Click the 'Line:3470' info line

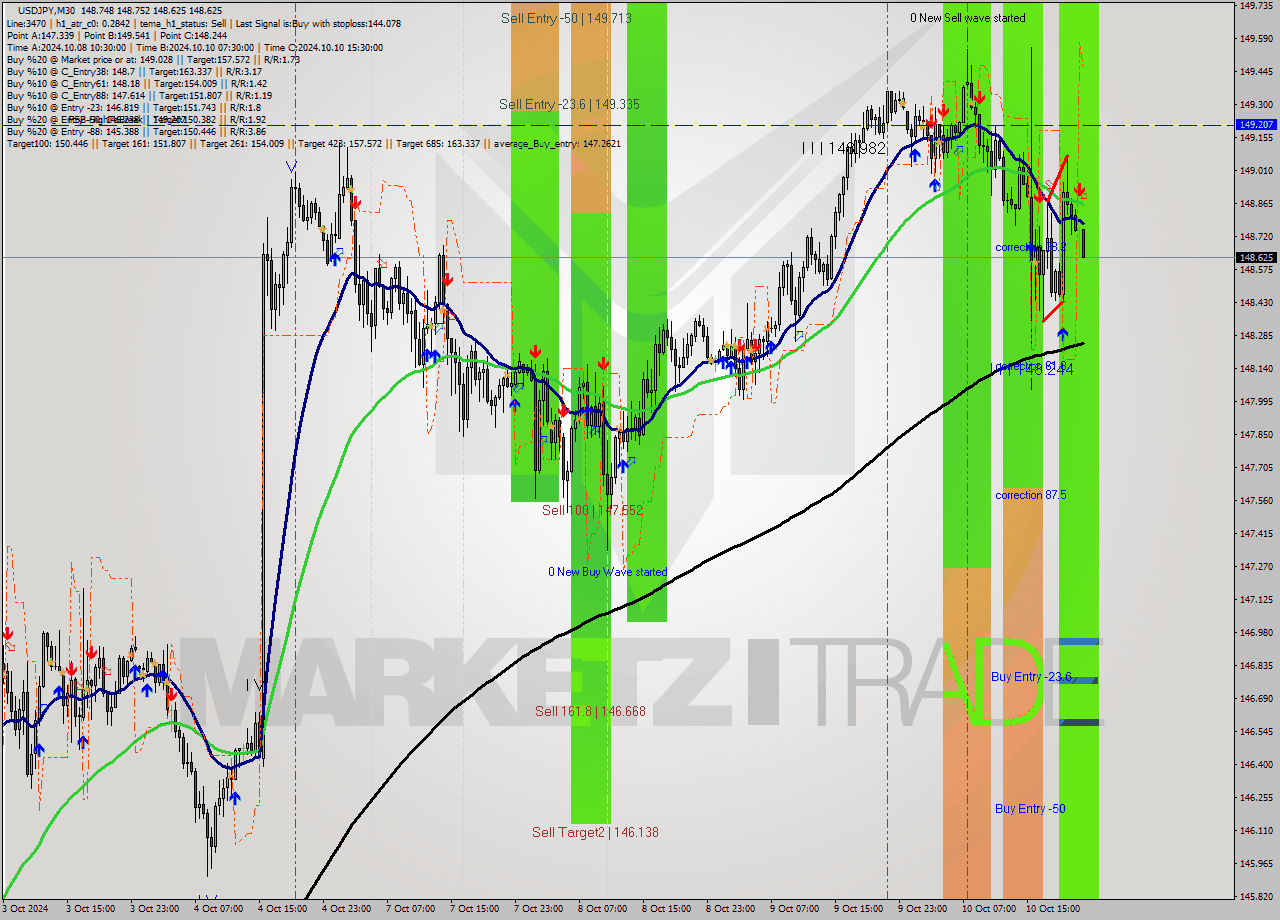point(204,23)
